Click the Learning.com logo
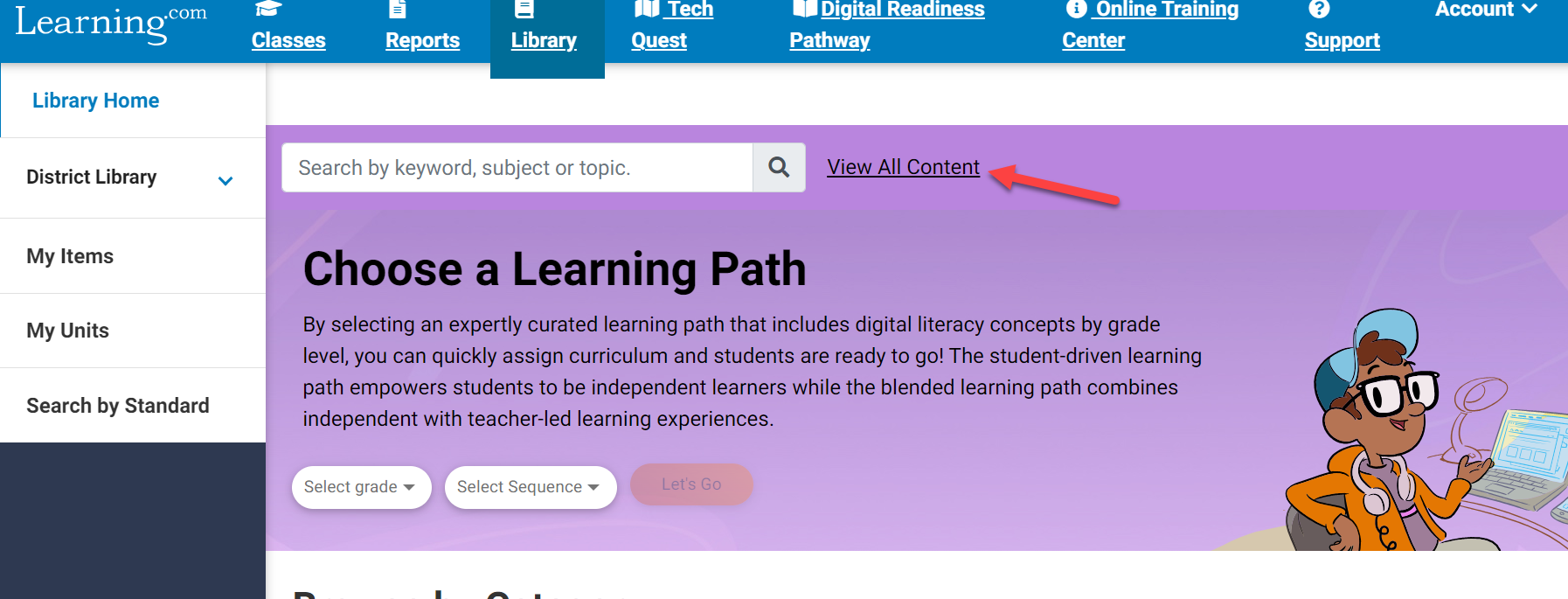Image resolution: width=1568 pixels, height=599 pixels. [x=109, y=22]
